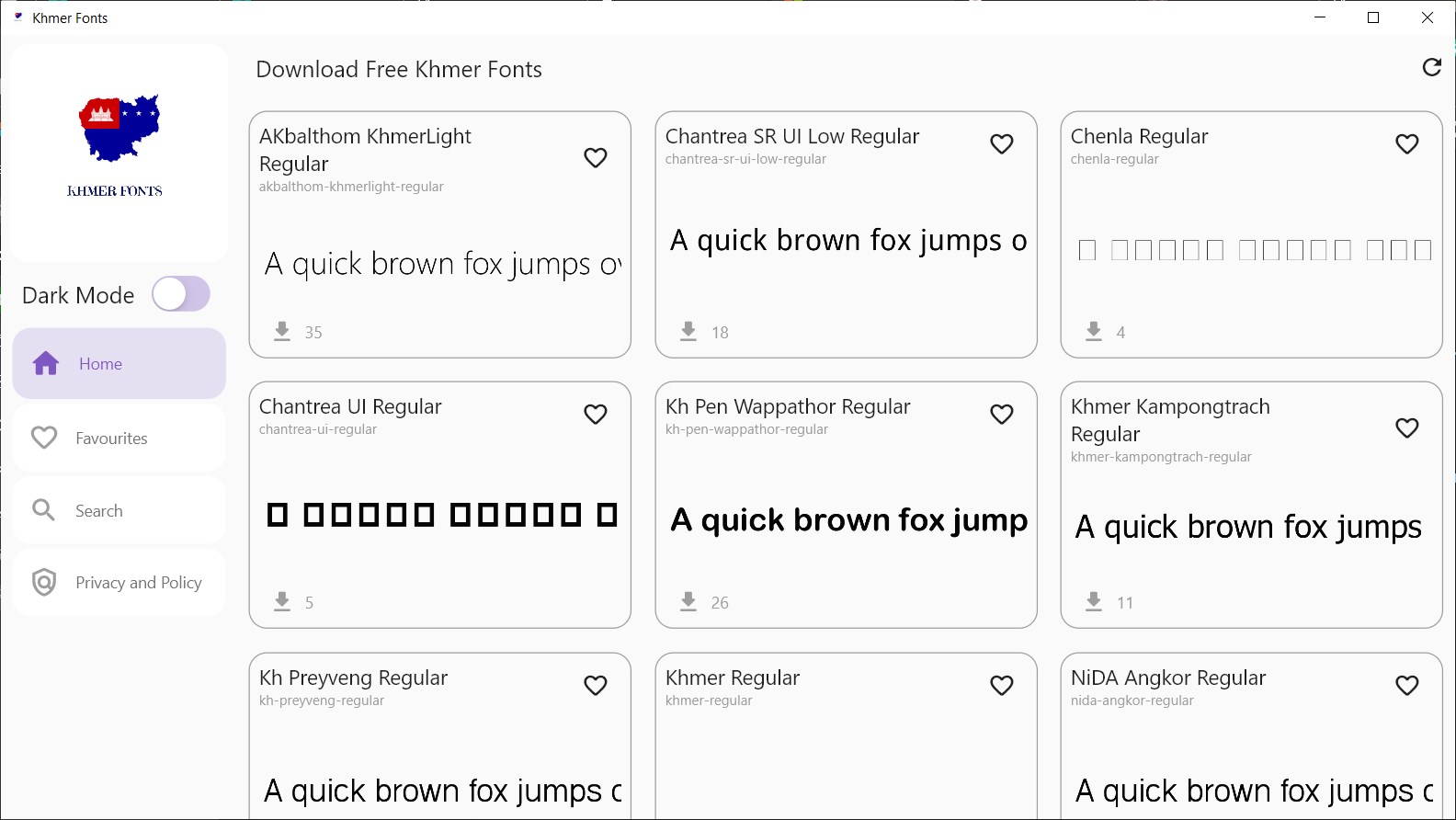The image size is (1456, 820).
Task: Download the AKbalthom KhmerLight Regular font
Action: [282, 331]
